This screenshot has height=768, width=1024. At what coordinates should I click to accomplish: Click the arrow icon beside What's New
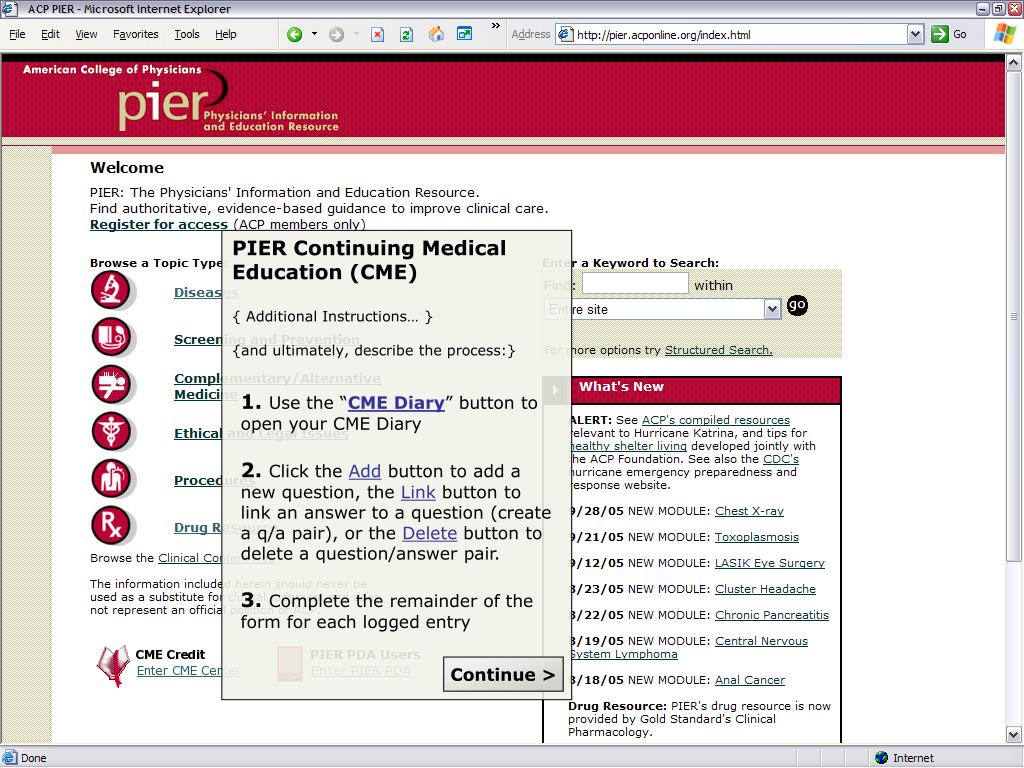pyautogui.click(x=556, y=390)
